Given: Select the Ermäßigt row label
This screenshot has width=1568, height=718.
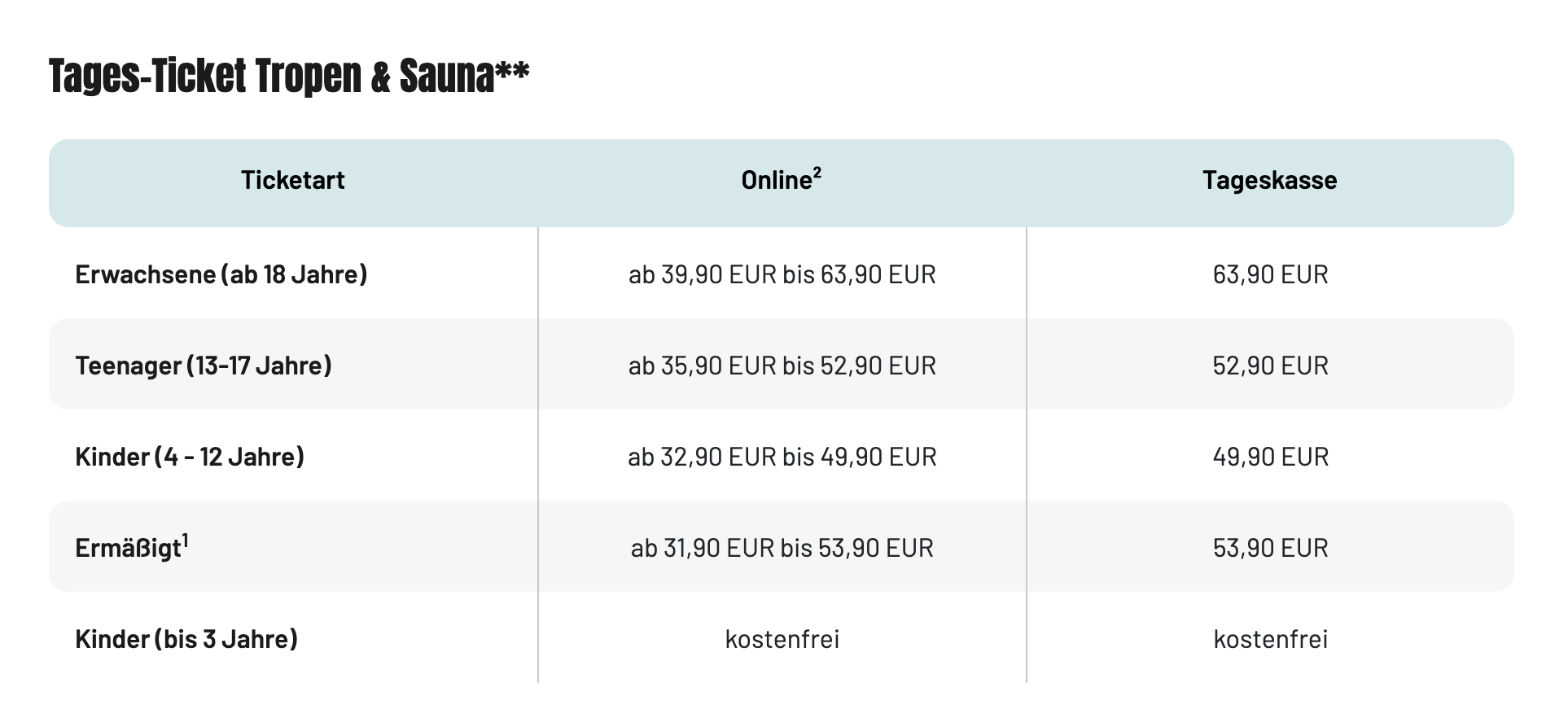Looking at the screenshot, I should pyautogui.click(x=132, y=547).
